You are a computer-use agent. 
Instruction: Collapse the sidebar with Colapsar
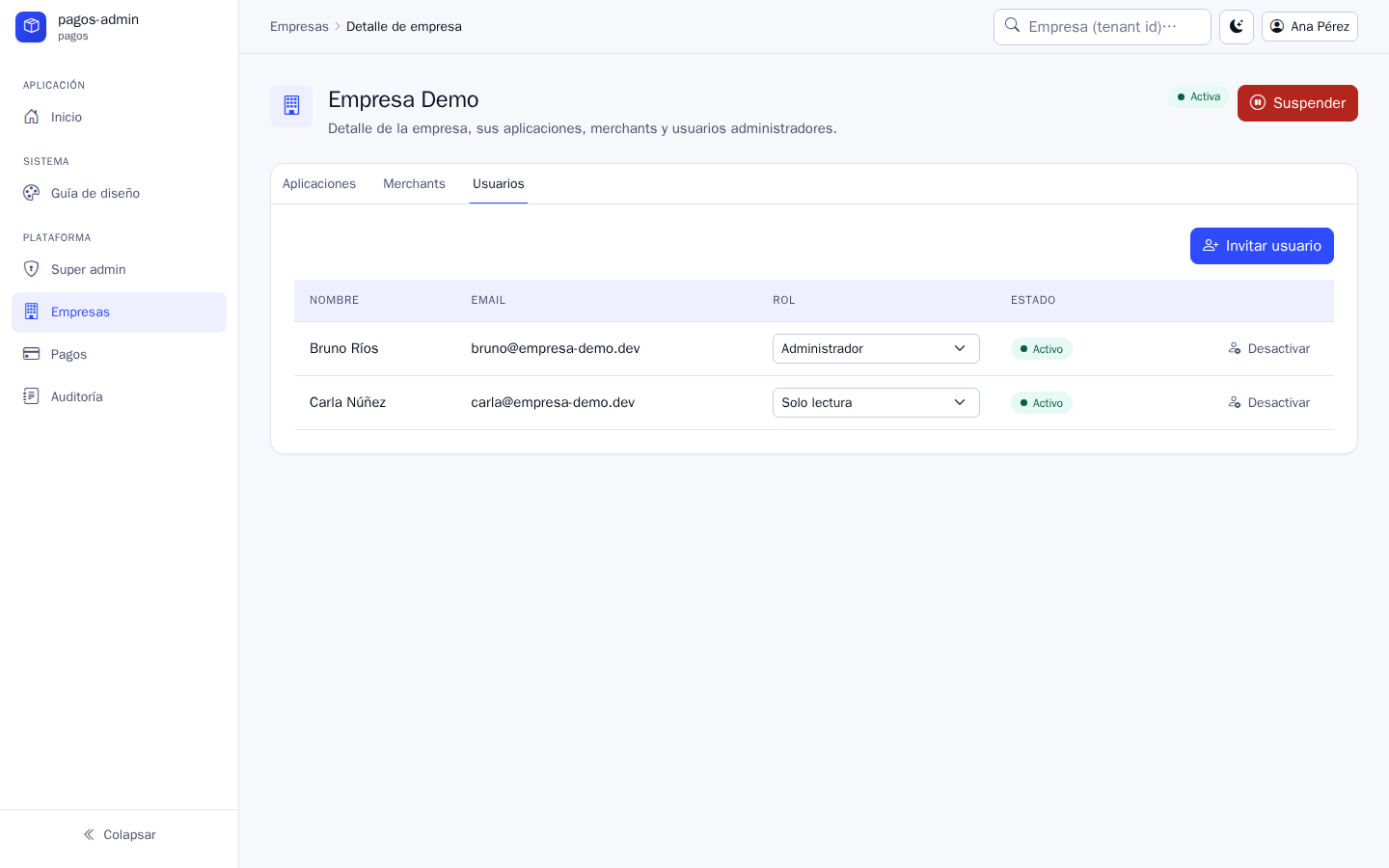(x=120, y=834)
